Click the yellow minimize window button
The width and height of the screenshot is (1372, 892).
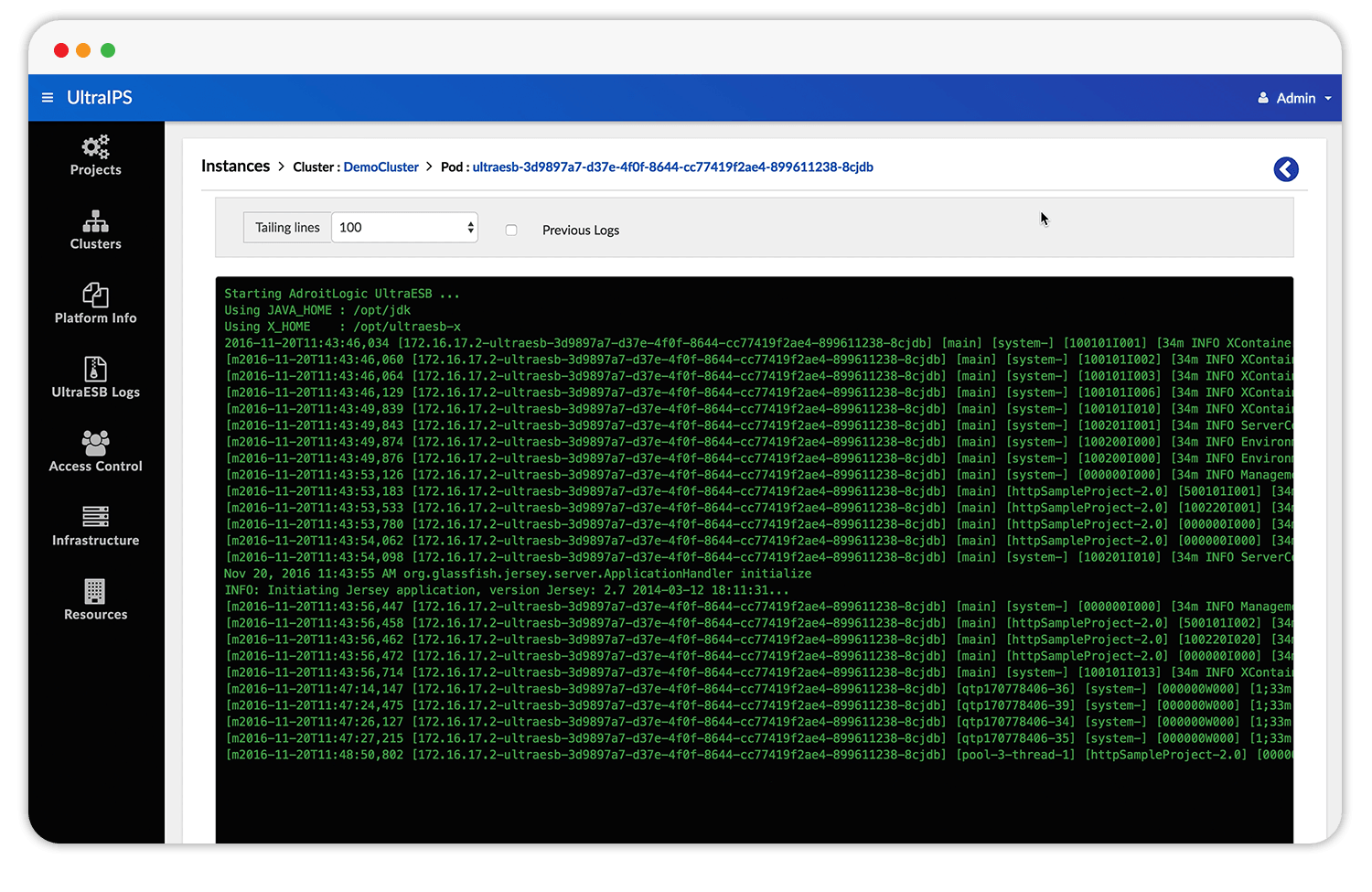[83, 50]
